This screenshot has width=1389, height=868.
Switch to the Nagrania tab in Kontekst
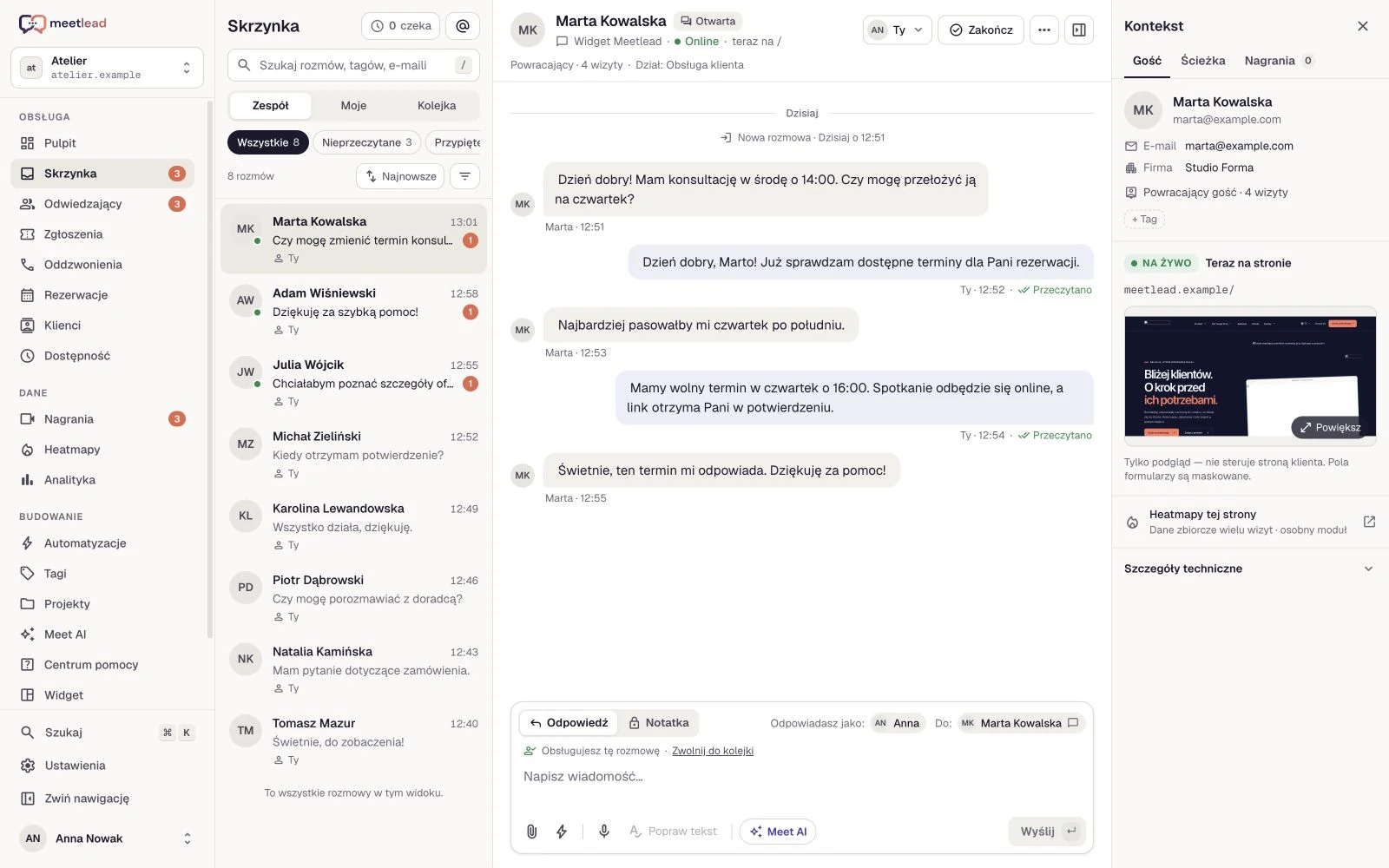(x=1279, y=61)
